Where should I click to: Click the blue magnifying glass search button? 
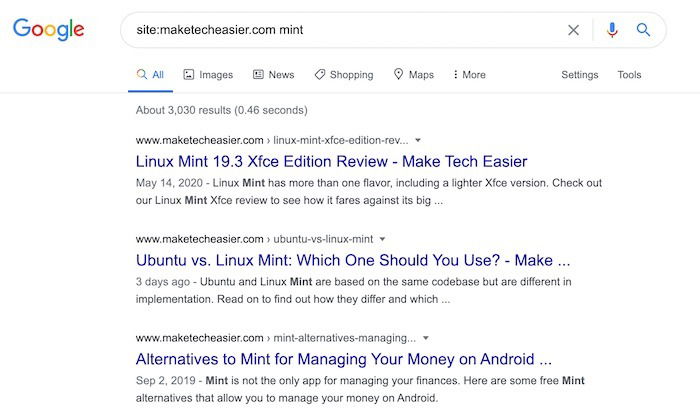click(644, 30)
